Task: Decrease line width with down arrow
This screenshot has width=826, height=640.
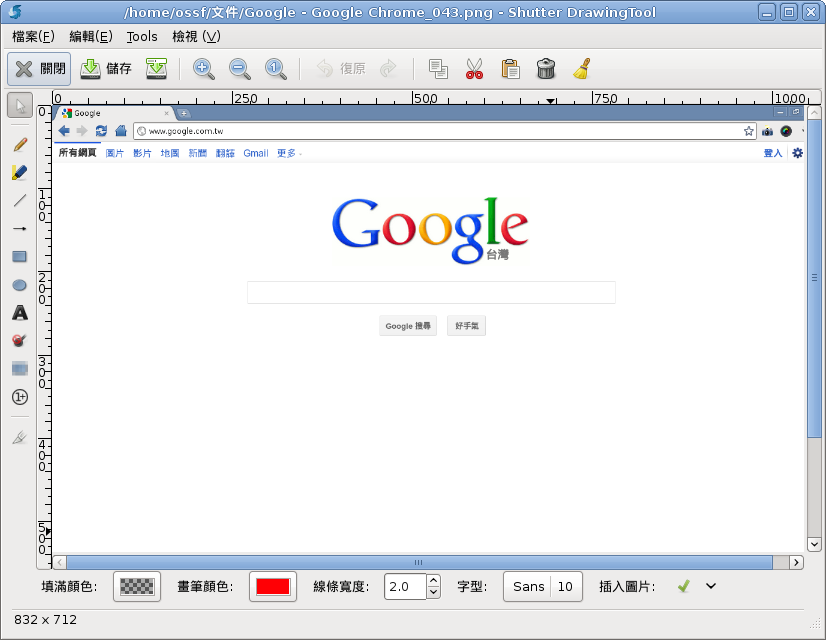Action: tap(433, 593)
